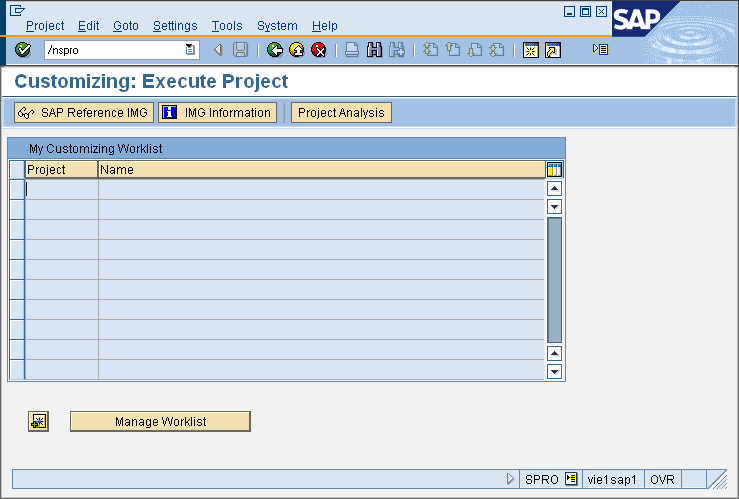Click the table configuration icon beside Name column
The height and width of the screenshot is (499, 739).
tap(555, 170)
